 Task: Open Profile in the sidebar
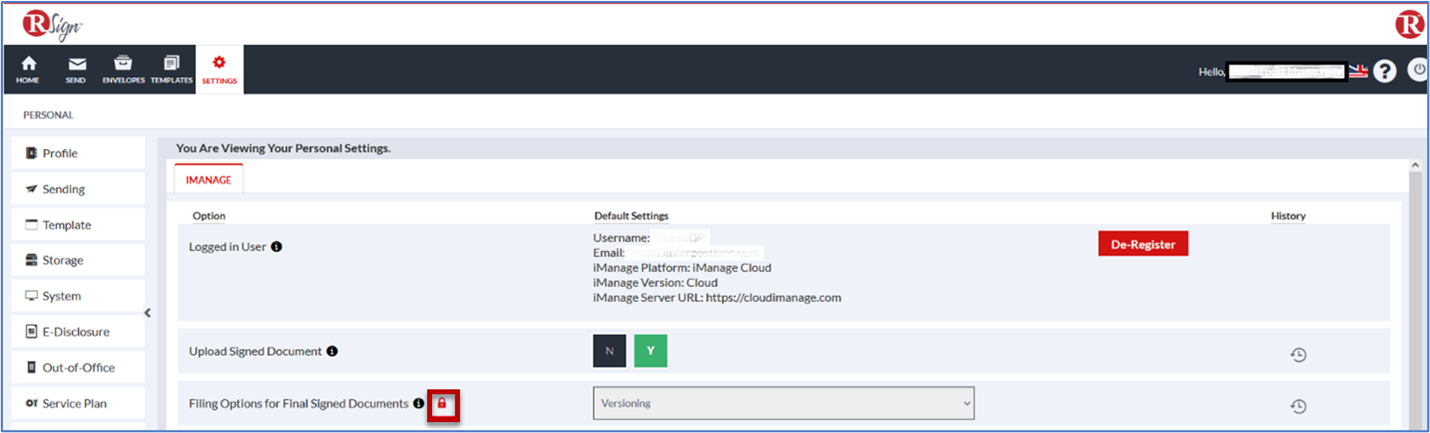(x=78, y=153)
